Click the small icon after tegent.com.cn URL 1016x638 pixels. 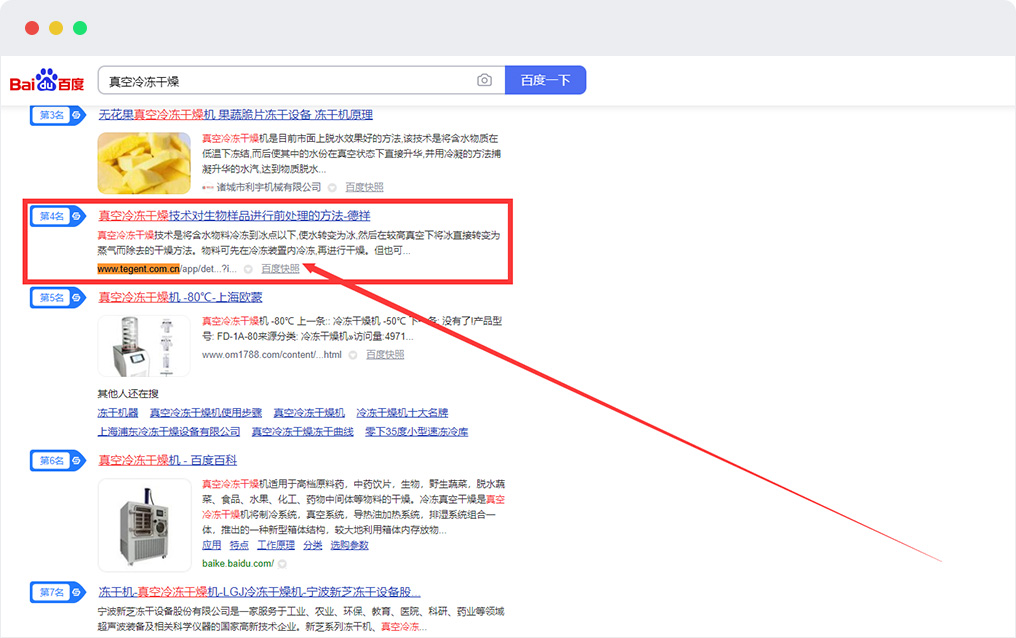[x=248, y=269]
